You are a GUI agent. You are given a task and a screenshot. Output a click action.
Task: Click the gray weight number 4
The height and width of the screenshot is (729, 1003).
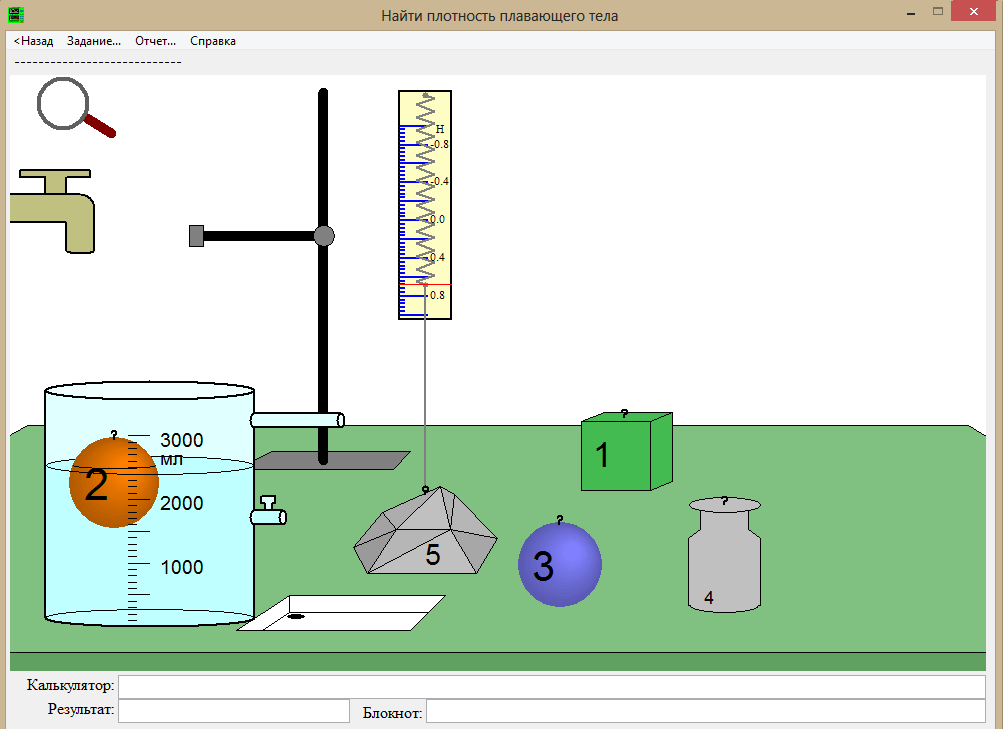pos(724,557)
